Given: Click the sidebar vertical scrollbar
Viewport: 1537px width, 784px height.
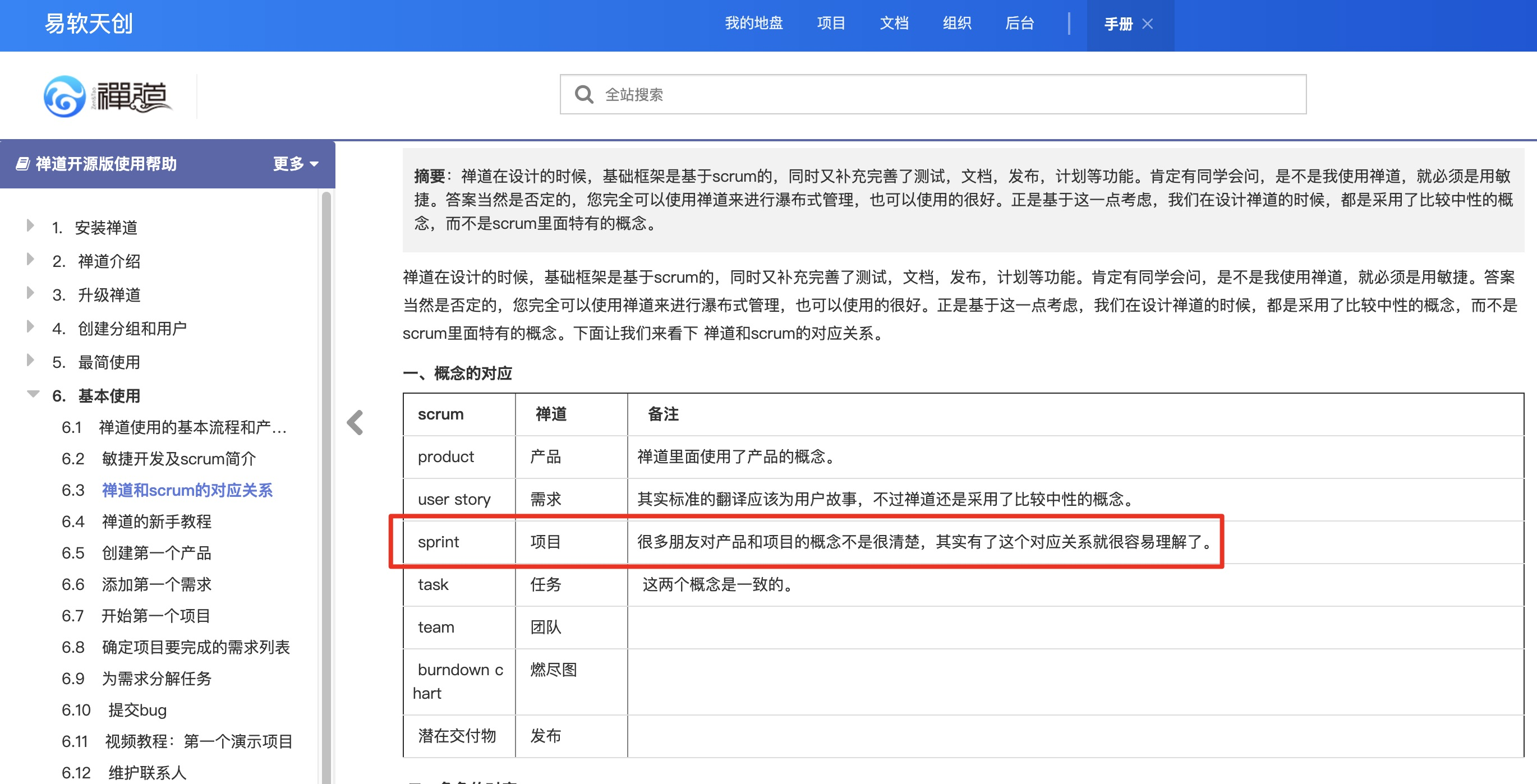Looking at the screenshot, I should click(326, 477).
